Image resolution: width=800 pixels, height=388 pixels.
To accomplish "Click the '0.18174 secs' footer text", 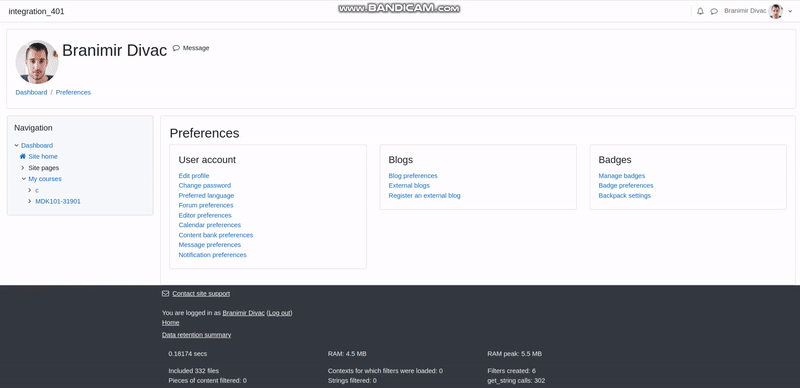I will click(188, 354).
